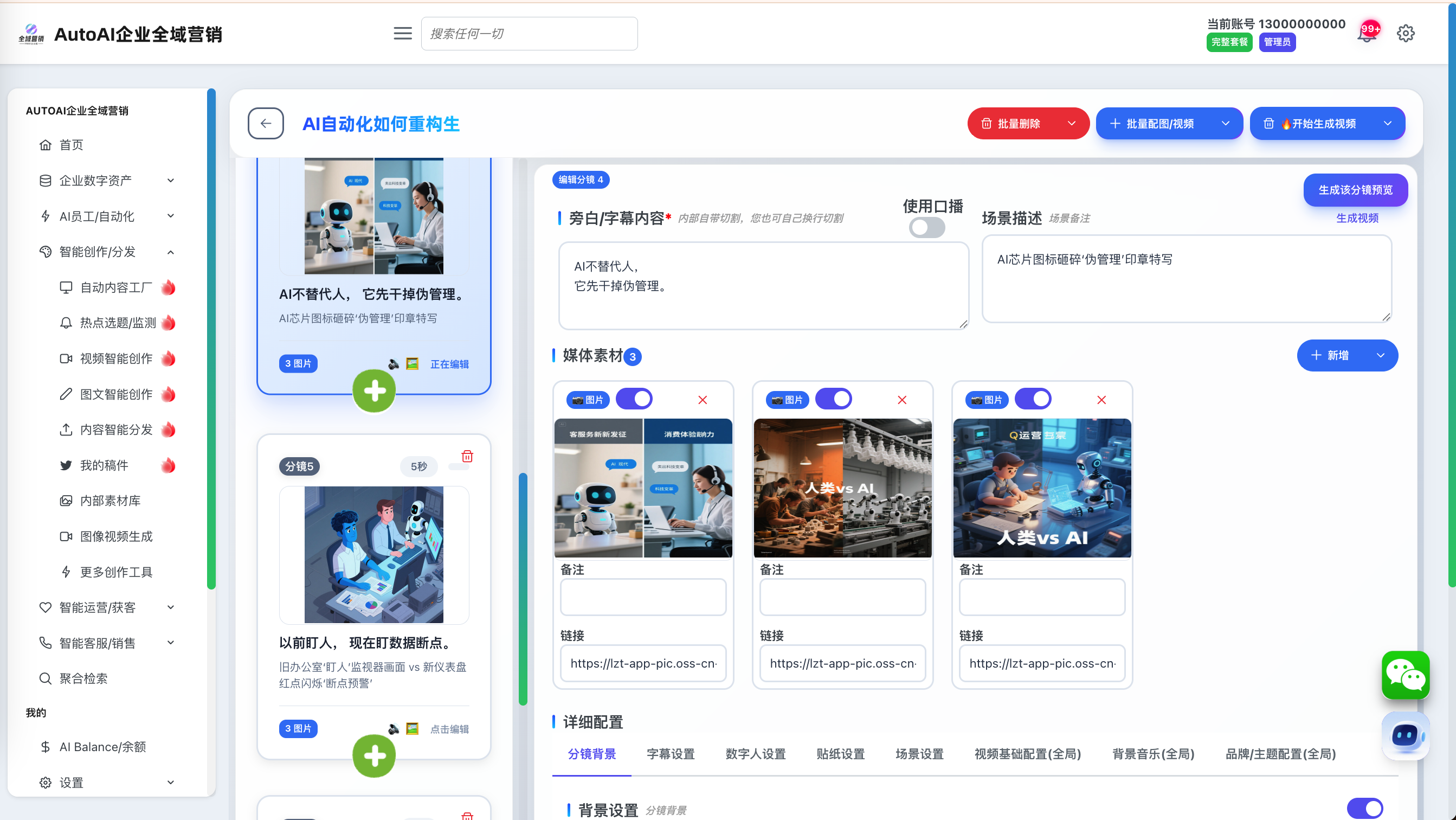
Task: Click green plus below 分镜5 card
Action: click(x=373, y=755)
